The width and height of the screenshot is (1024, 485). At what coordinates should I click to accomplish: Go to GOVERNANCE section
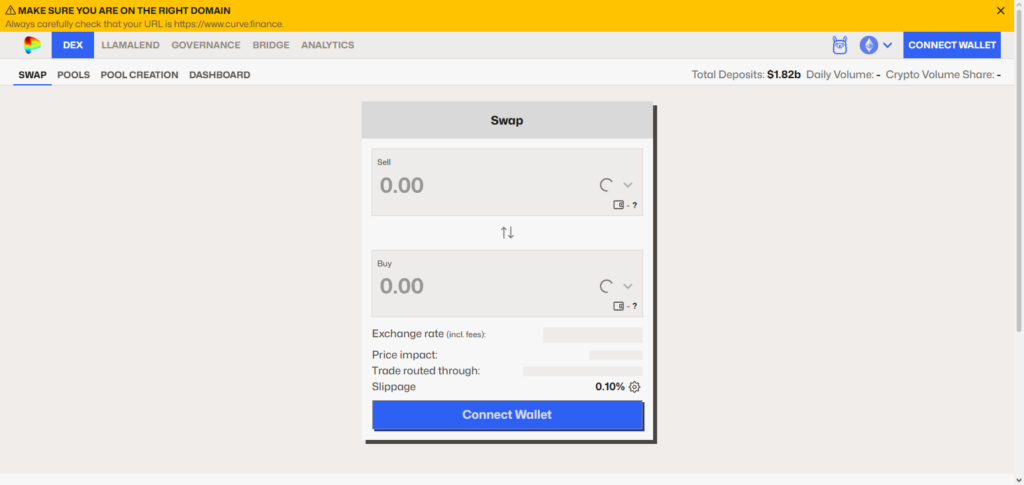coord(206,45)
